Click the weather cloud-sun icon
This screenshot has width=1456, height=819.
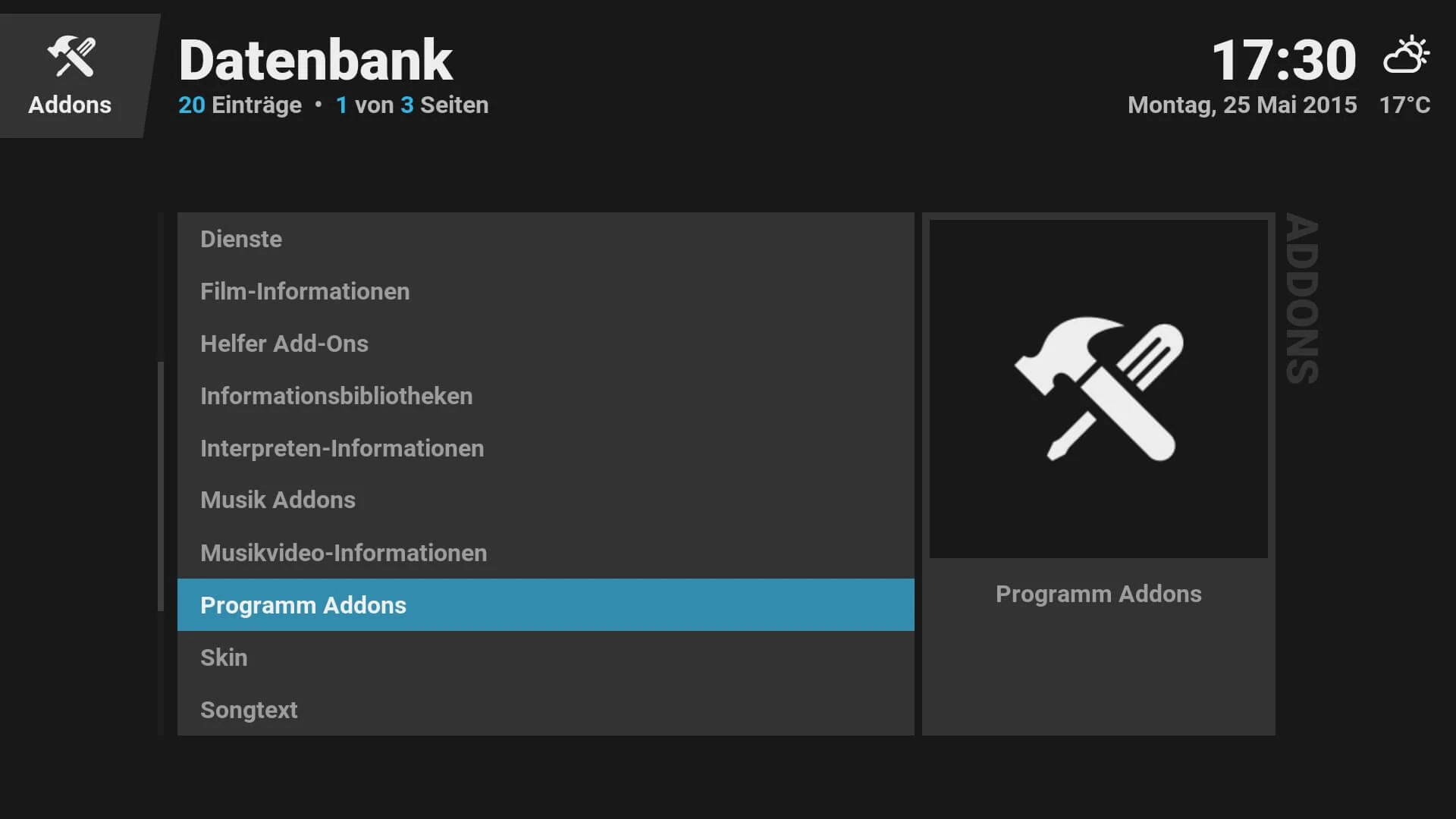click(1406, 55)
